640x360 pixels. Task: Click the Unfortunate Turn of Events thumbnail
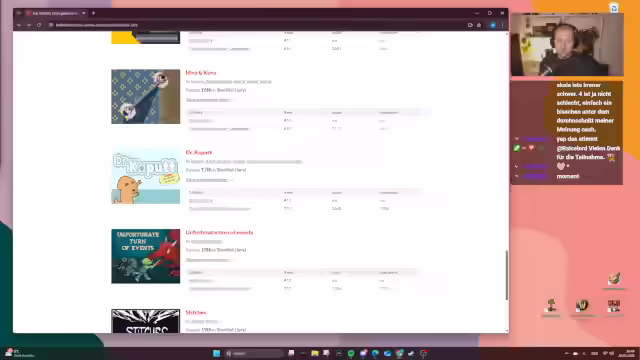click(x=146, y=256)
